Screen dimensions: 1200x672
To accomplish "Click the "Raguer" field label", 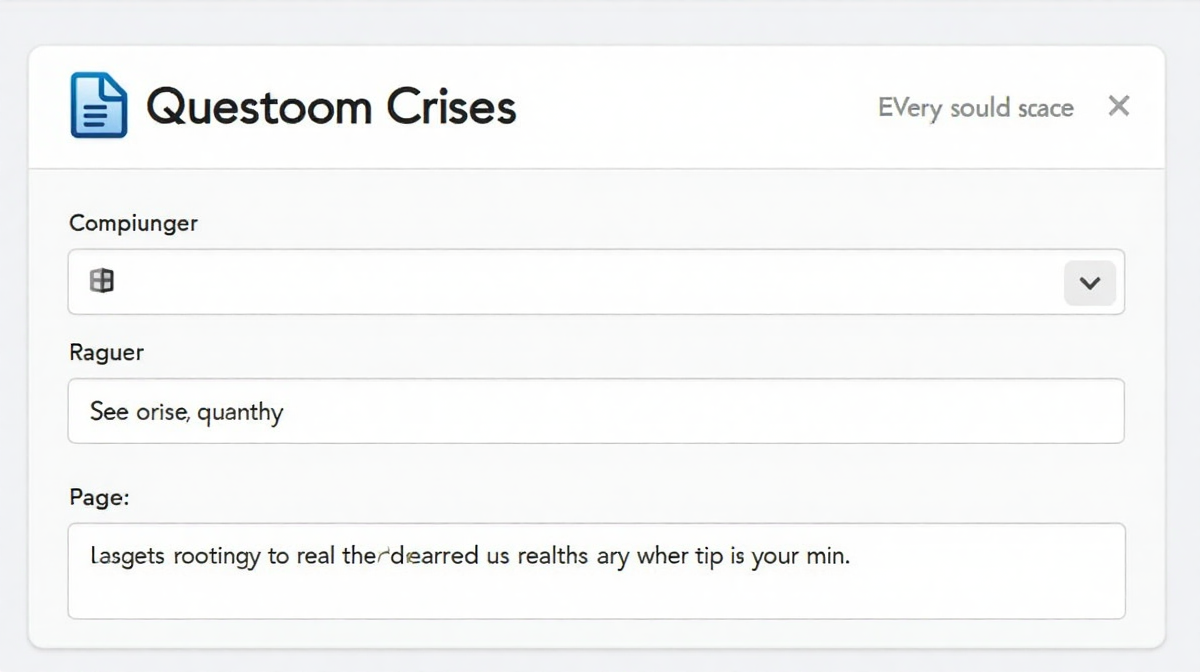I will coord(106,353).
